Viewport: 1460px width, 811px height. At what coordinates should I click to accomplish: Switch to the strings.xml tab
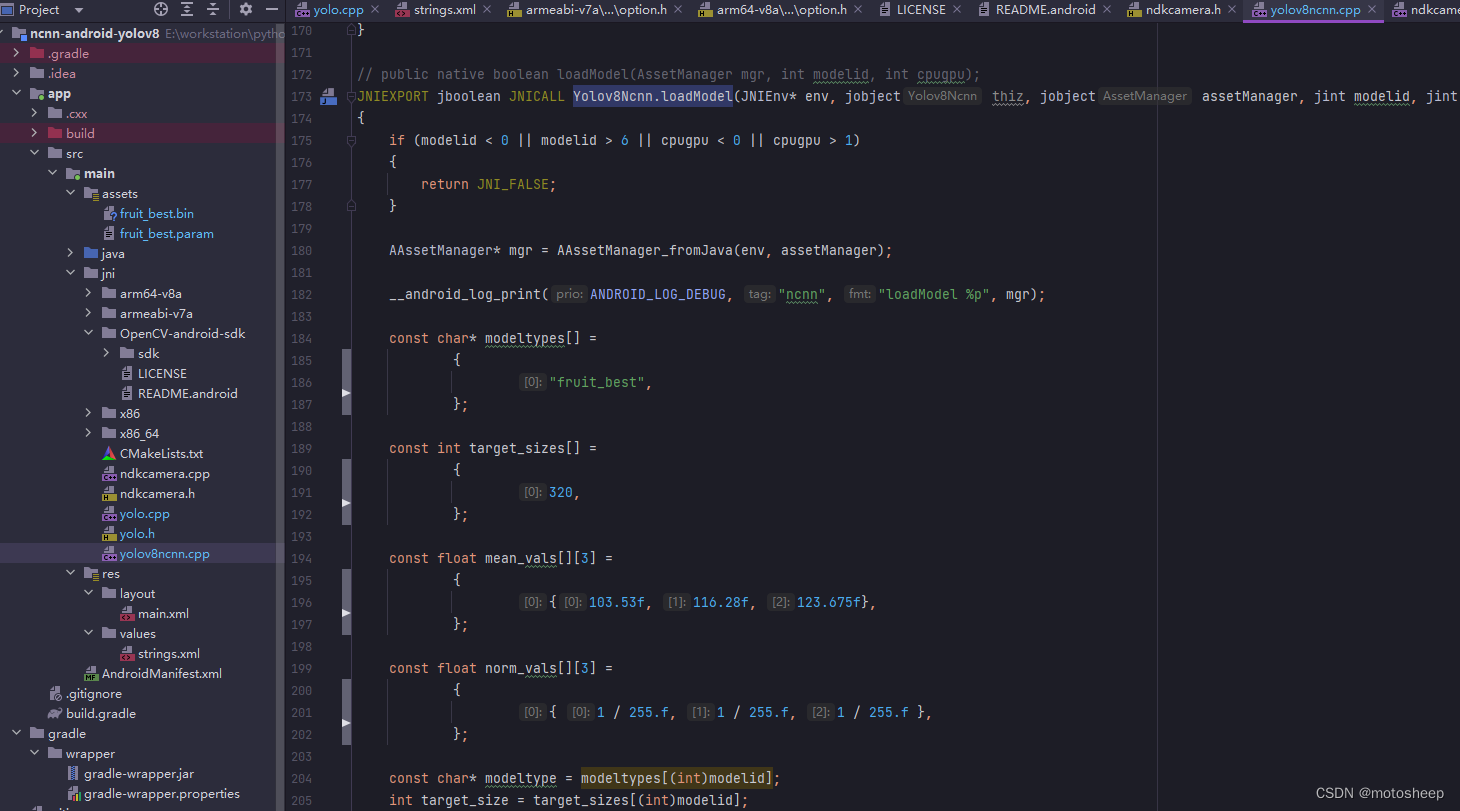coord(444,10)
